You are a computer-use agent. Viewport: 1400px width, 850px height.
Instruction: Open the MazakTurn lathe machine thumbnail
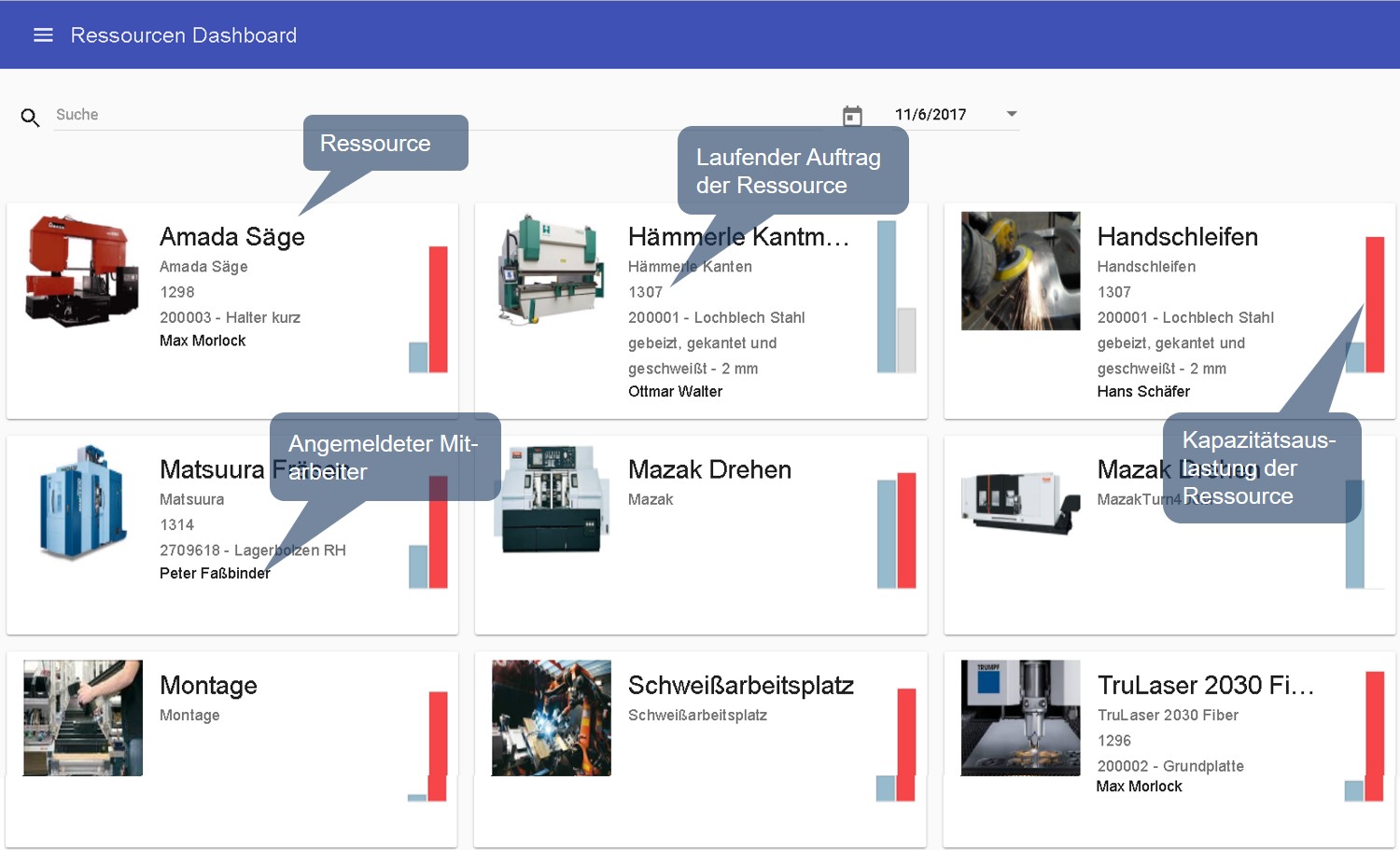tap(1021, 504)
